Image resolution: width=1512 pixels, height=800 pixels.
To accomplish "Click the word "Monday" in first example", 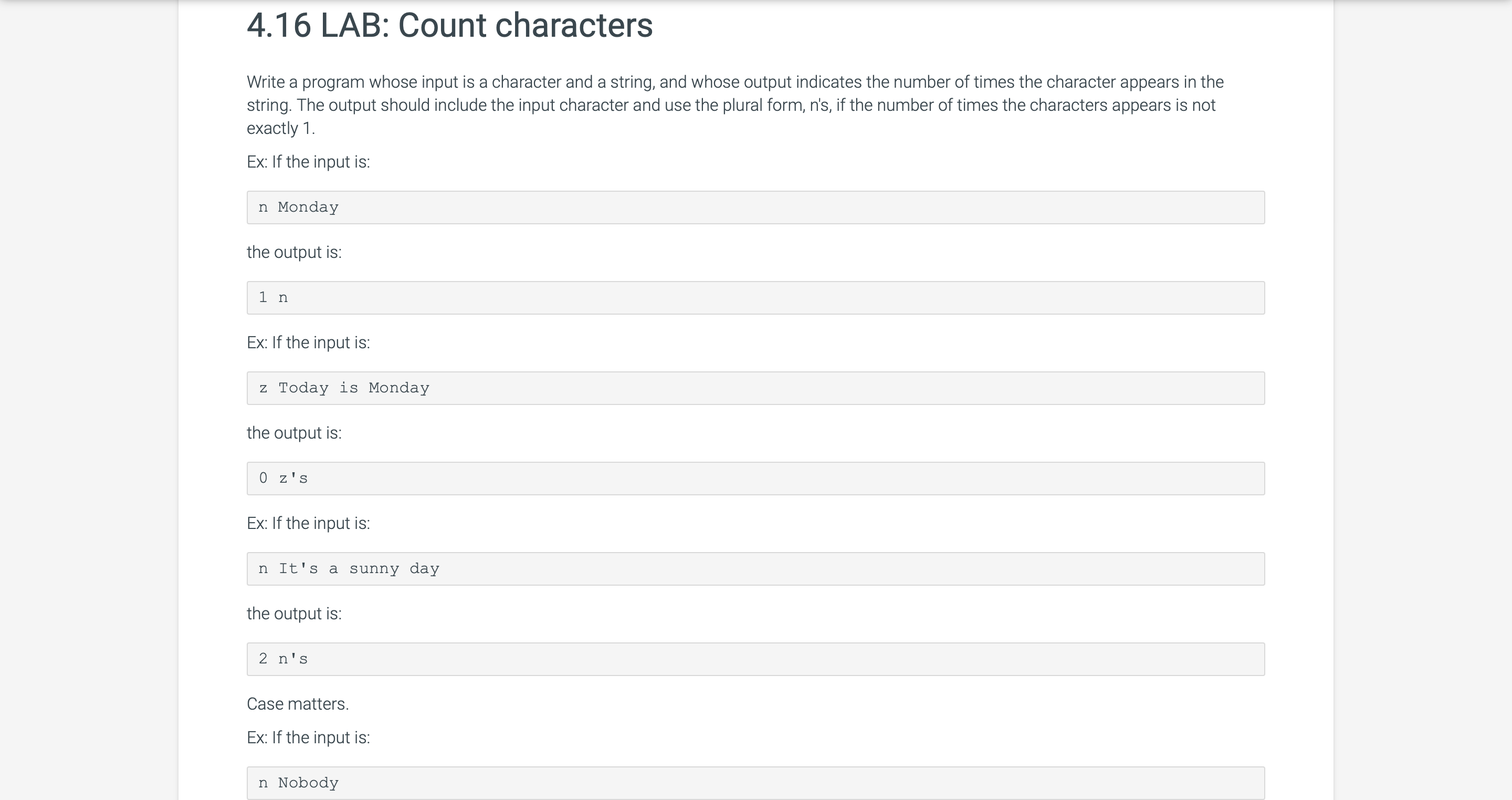I will tap(308, 207).
